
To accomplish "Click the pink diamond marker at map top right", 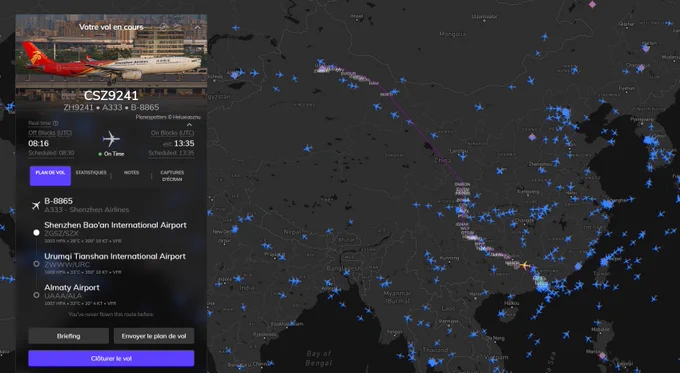I will 592,4.
